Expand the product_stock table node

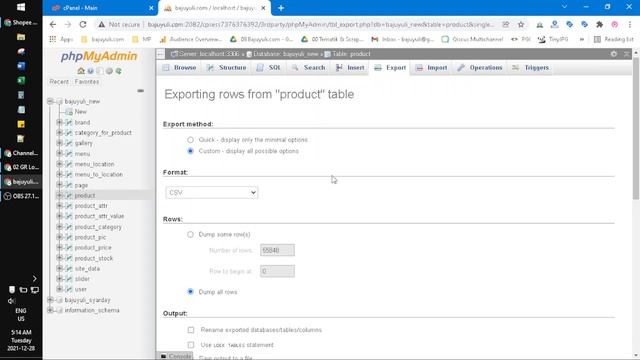point(59,258)
